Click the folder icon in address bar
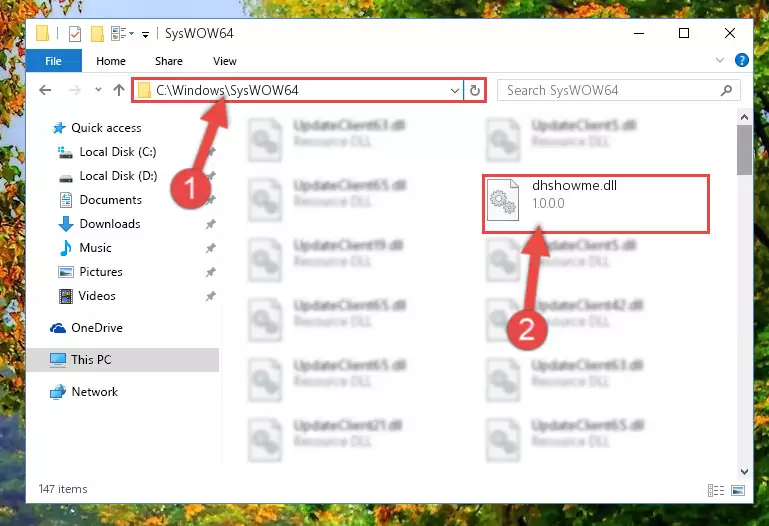This screenshot has height=526, width=769. 144,90
